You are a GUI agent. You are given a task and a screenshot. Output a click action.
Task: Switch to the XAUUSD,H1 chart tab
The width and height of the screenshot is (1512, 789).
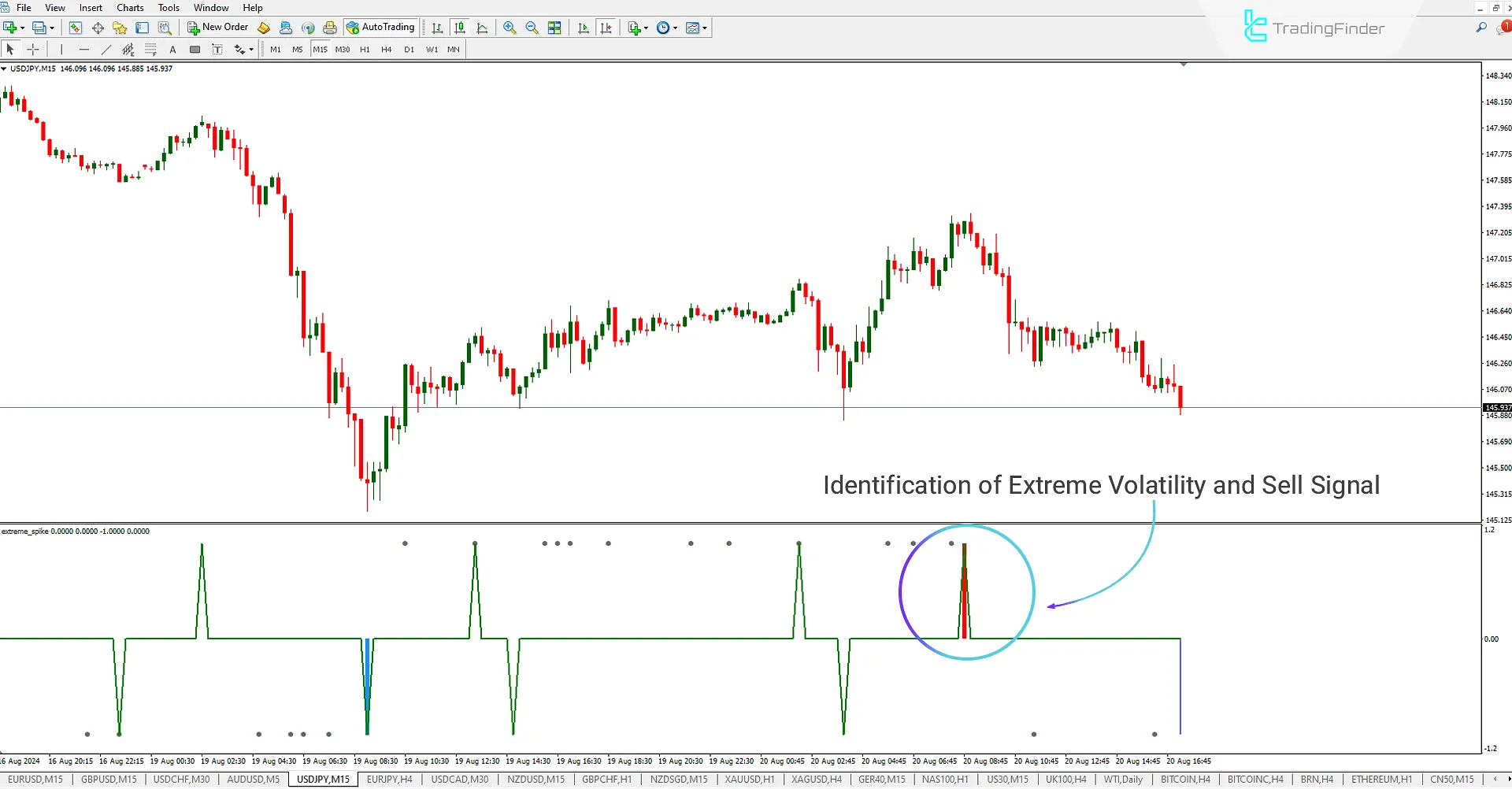750,780
